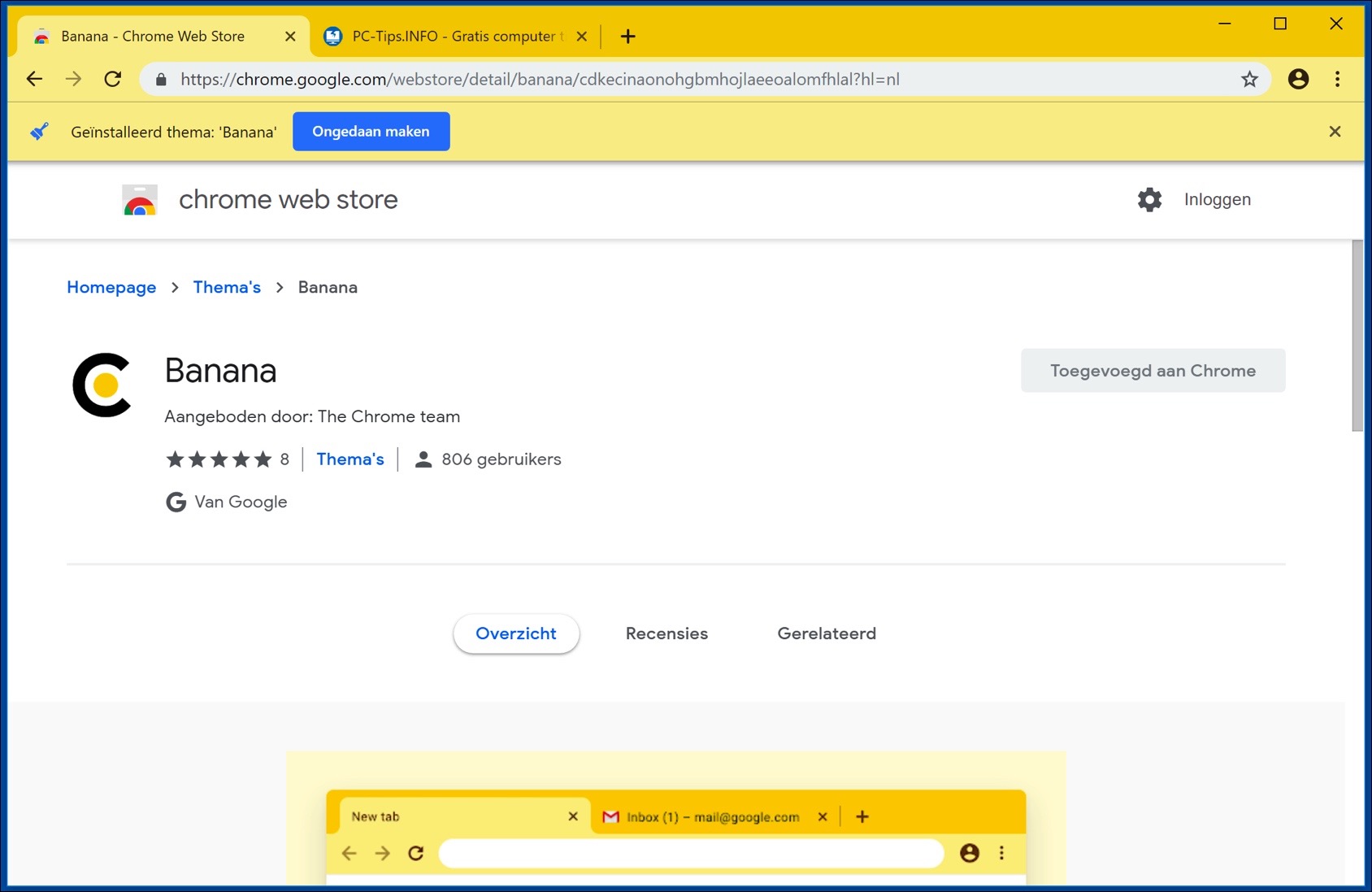
Task: Open web store settings gear
Action: point(1149,199)
